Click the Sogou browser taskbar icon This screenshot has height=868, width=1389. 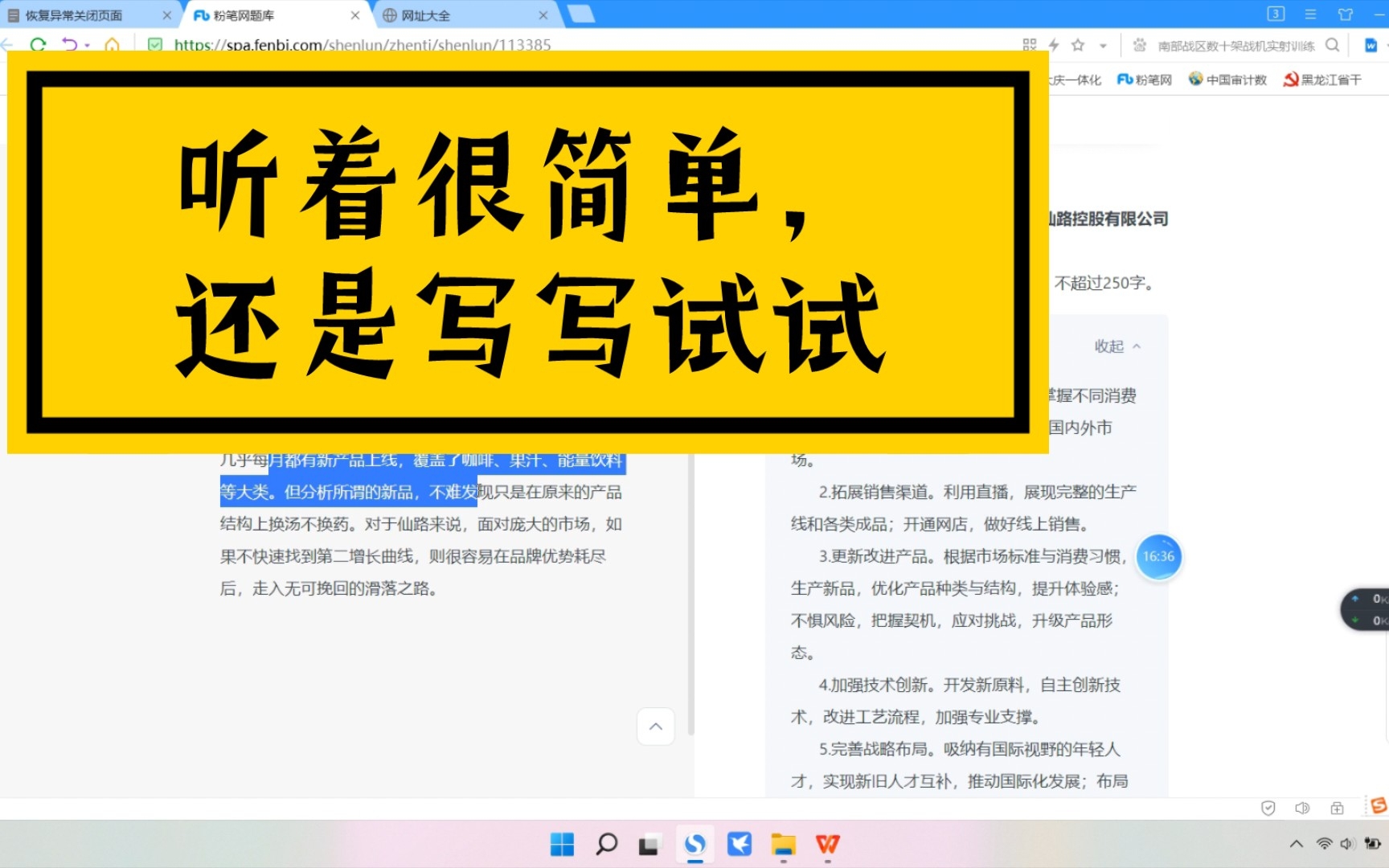(x=694, y=844)
